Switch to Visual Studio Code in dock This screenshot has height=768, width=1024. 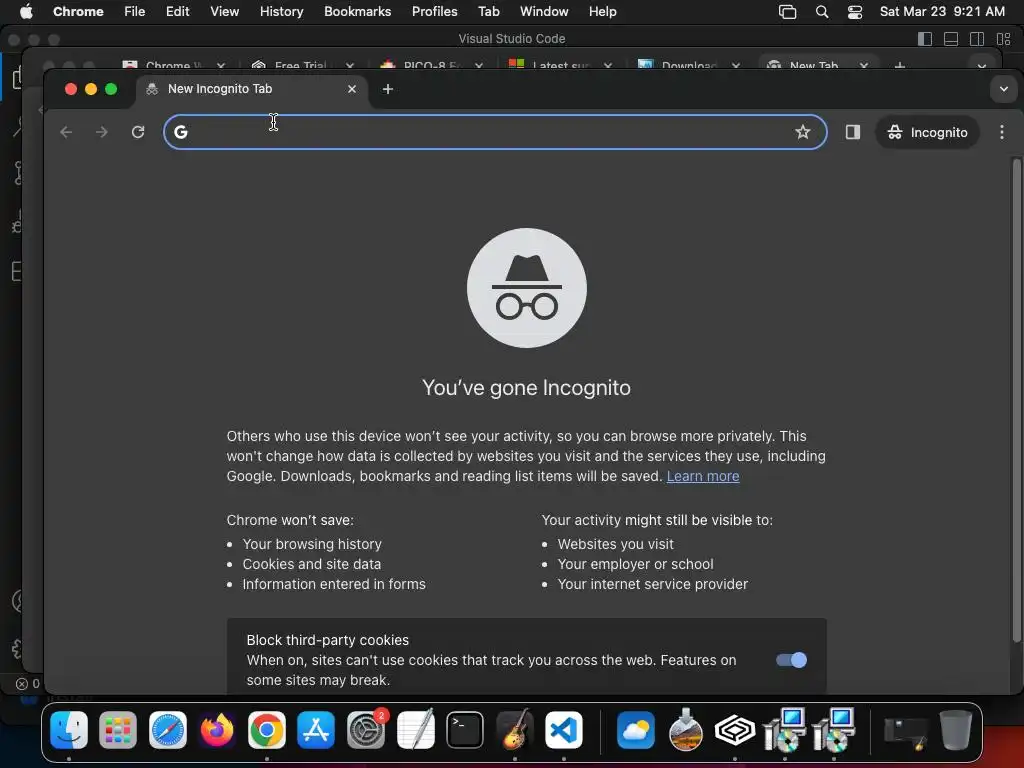click(x=564, y=729)
